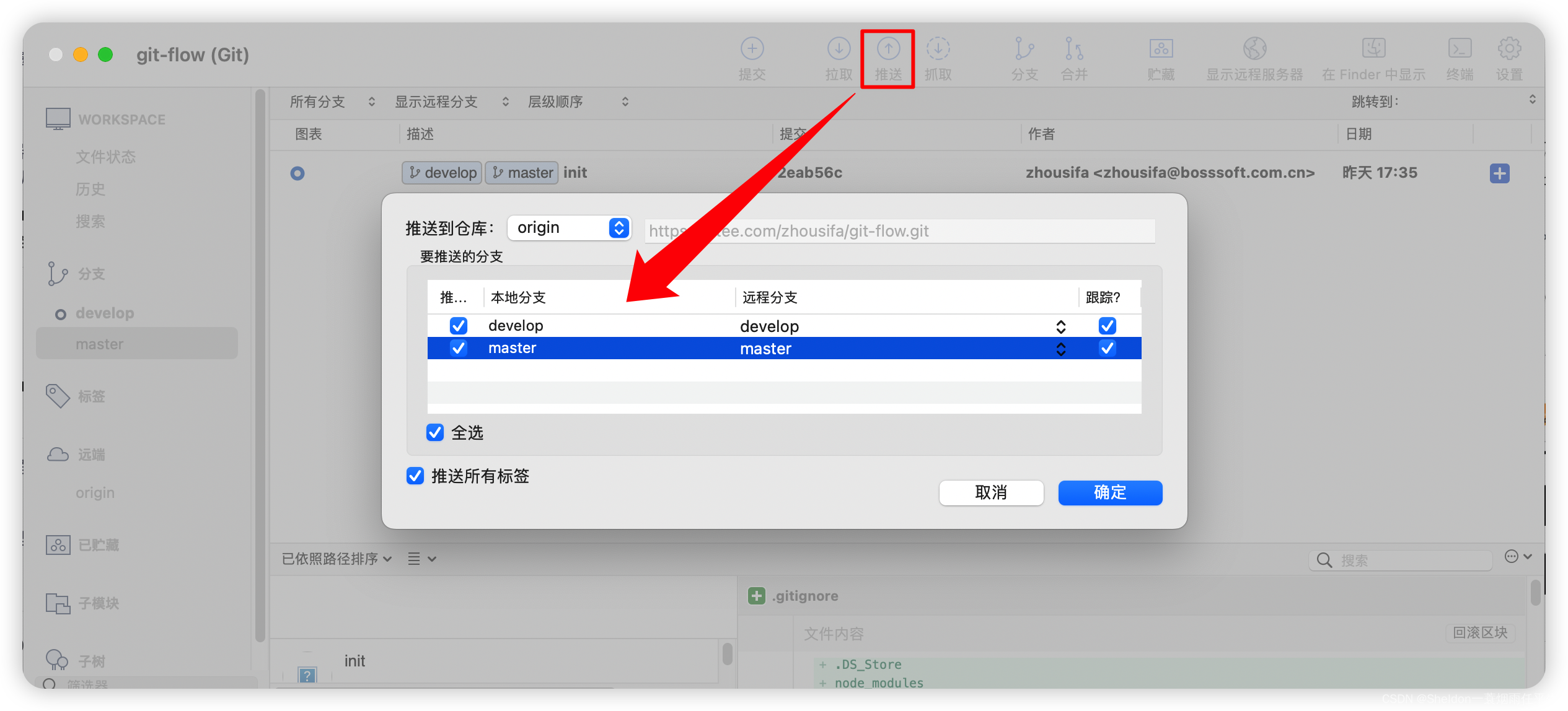Viewport: 1568px width, 711px height.
Task: Click the commit graph node circle
Action: click(297, 173)
